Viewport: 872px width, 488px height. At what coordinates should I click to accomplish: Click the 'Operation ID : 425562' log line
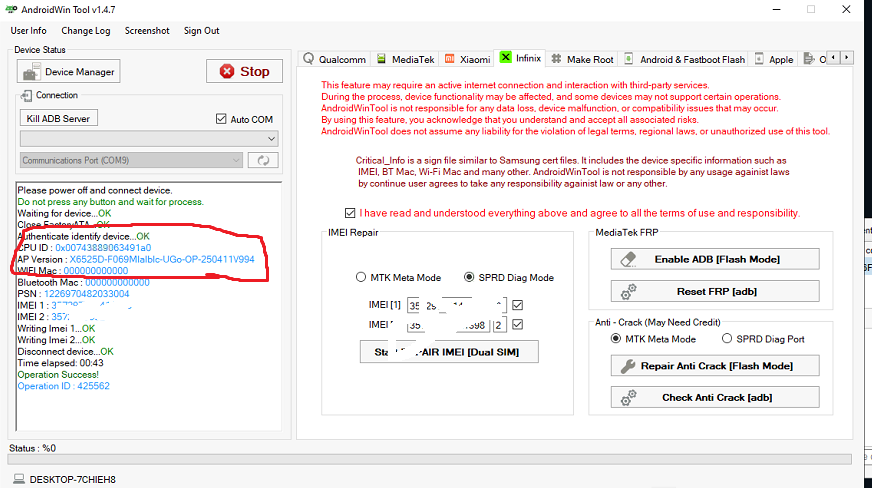point(63,386)
